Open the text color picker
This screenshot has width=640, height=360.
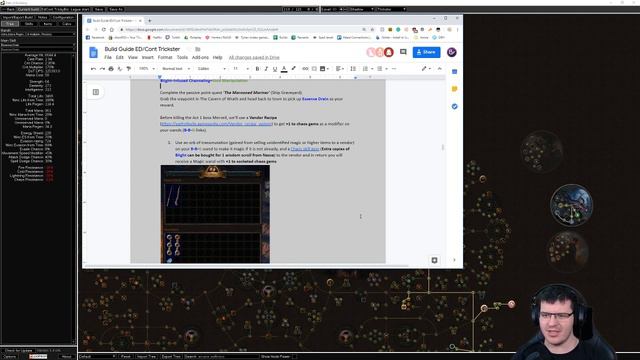click(284, 69)
